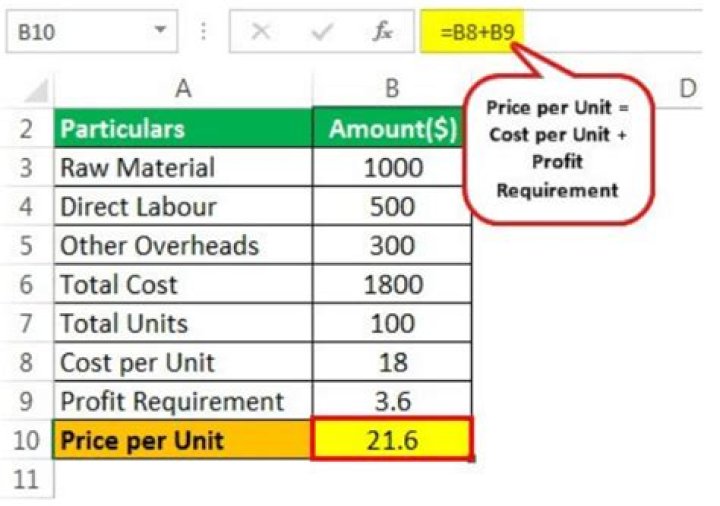Click the Price per Unit callout bubble

(558, 148)
